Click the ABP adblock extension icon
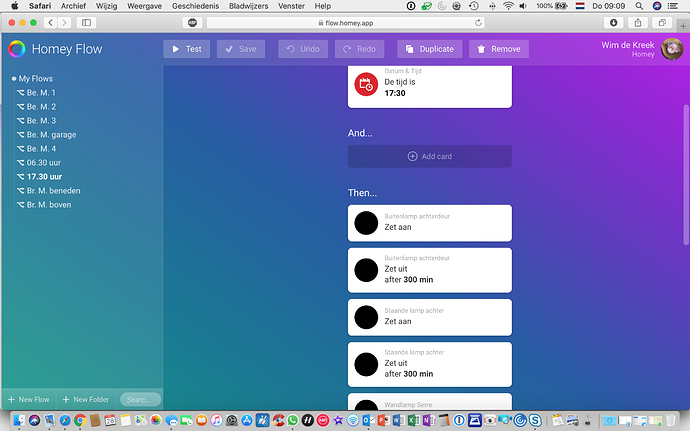 pyautogui.click(x=192, y=23)
